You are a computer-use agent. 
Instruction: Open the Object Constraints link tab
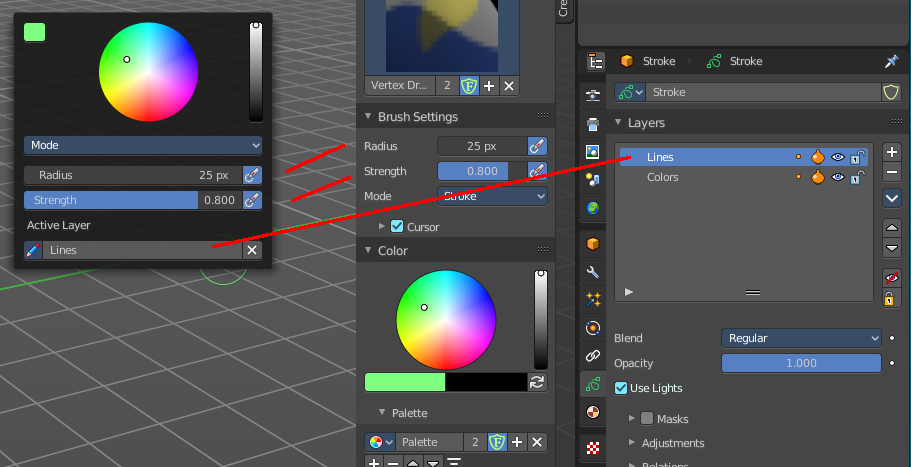pos(593,355)
